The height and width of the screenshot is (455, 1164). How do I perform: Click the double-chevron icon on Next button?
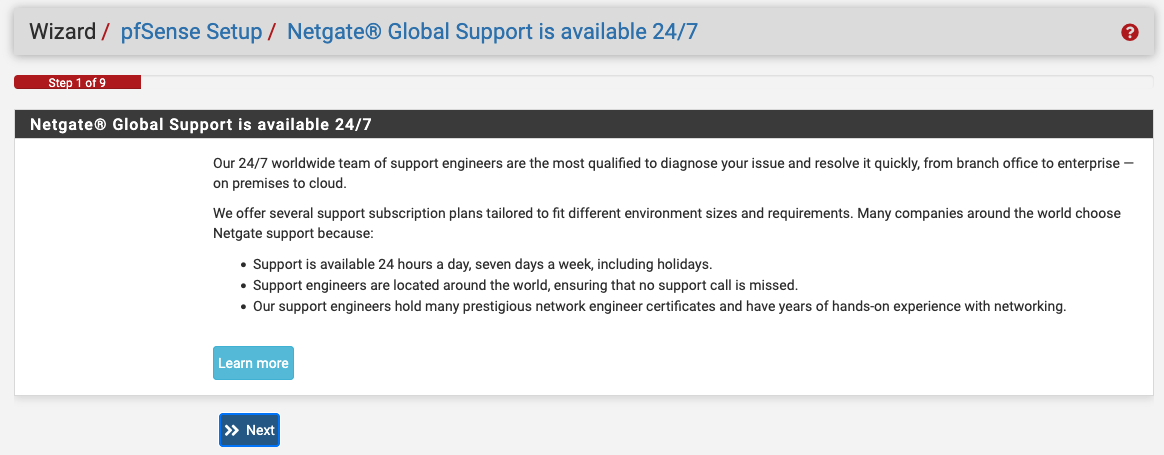(x=232, y=430)
